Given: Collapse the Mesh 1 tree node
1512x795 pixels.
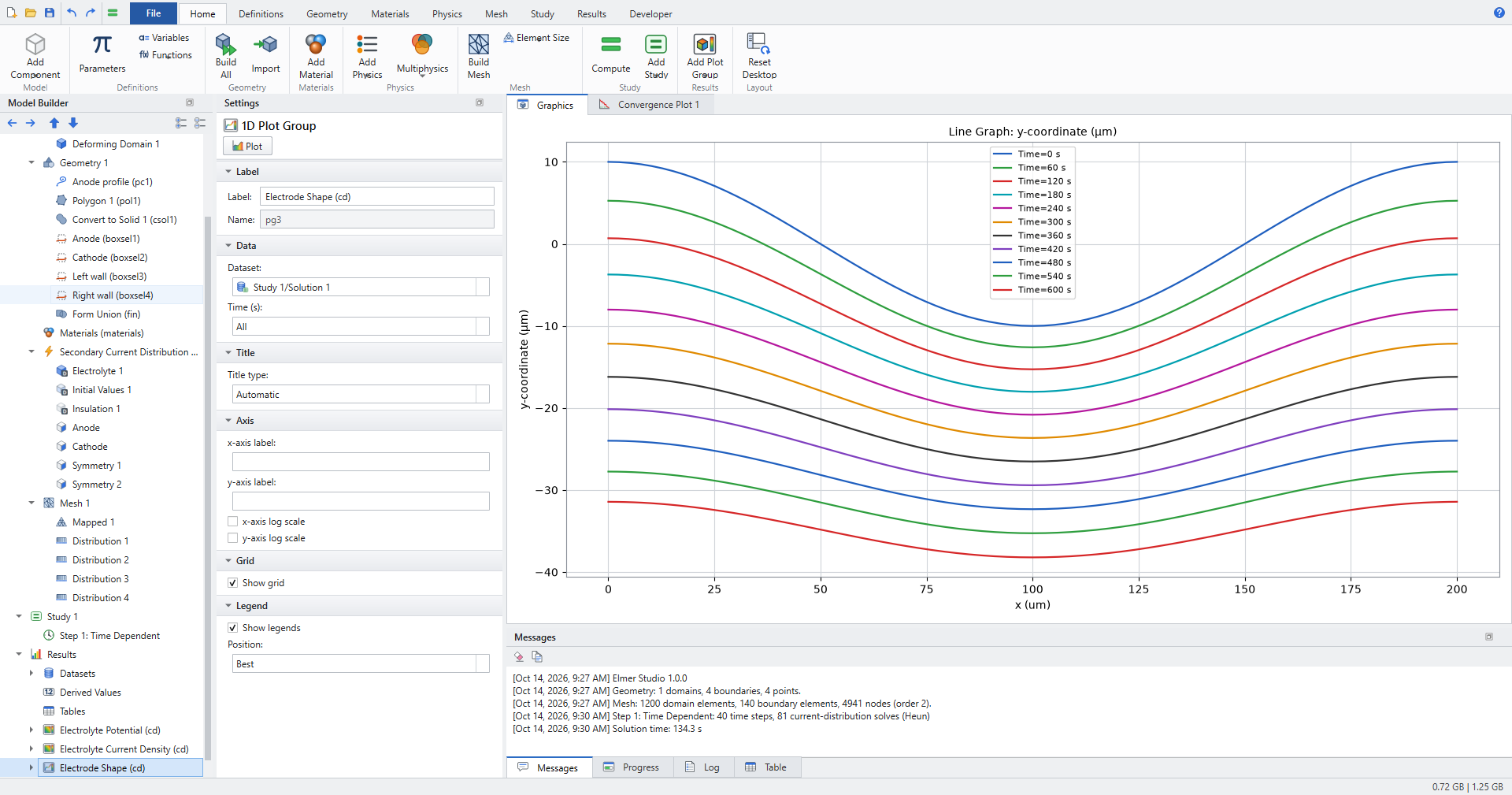Looking at the screenshot, I should [x=31, y=503].
